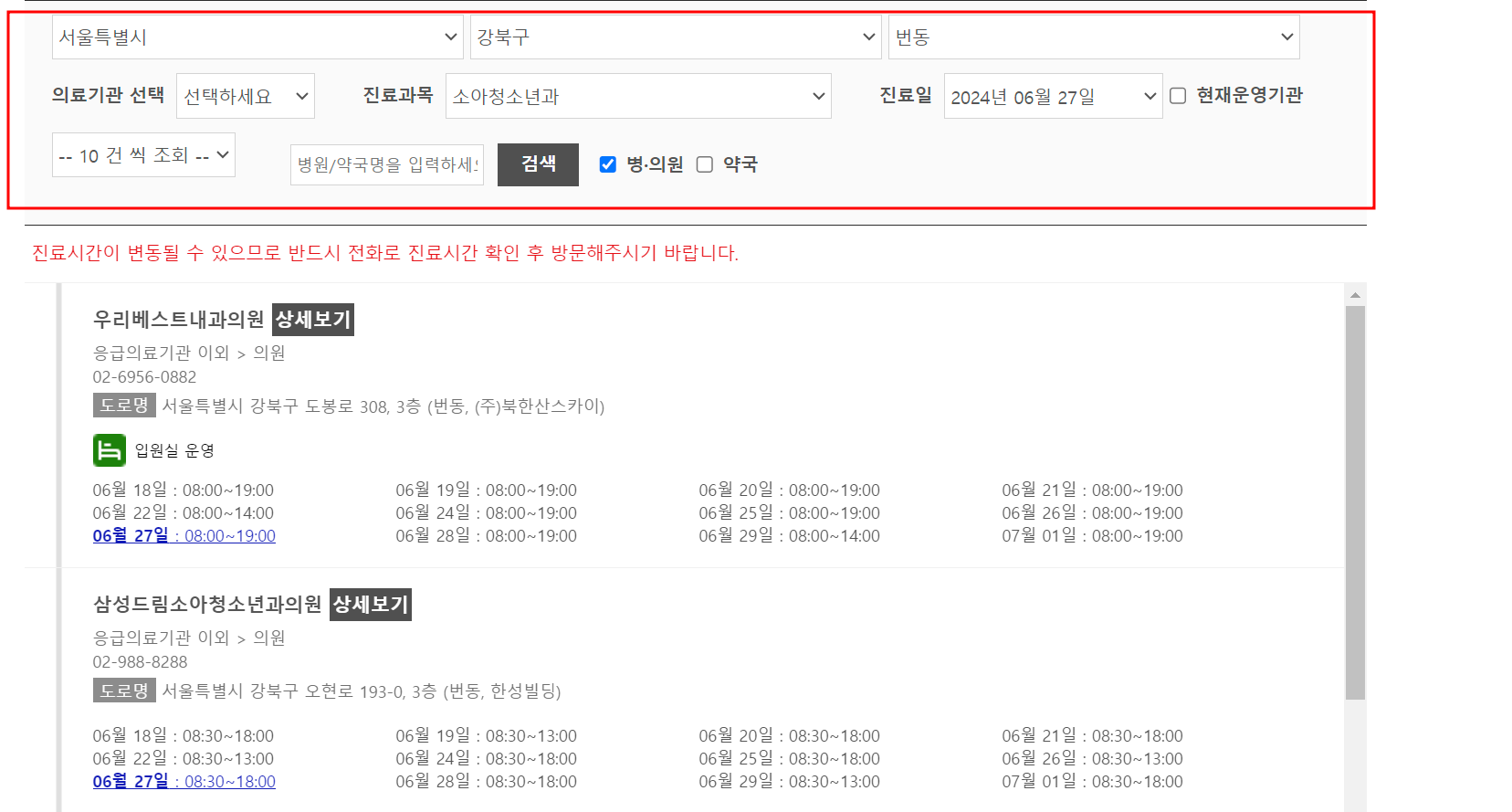Click the green 입원실 운영 bed icon
Image resolution: width=1512 pixels, height=812 pixels.
coord(110,450)
